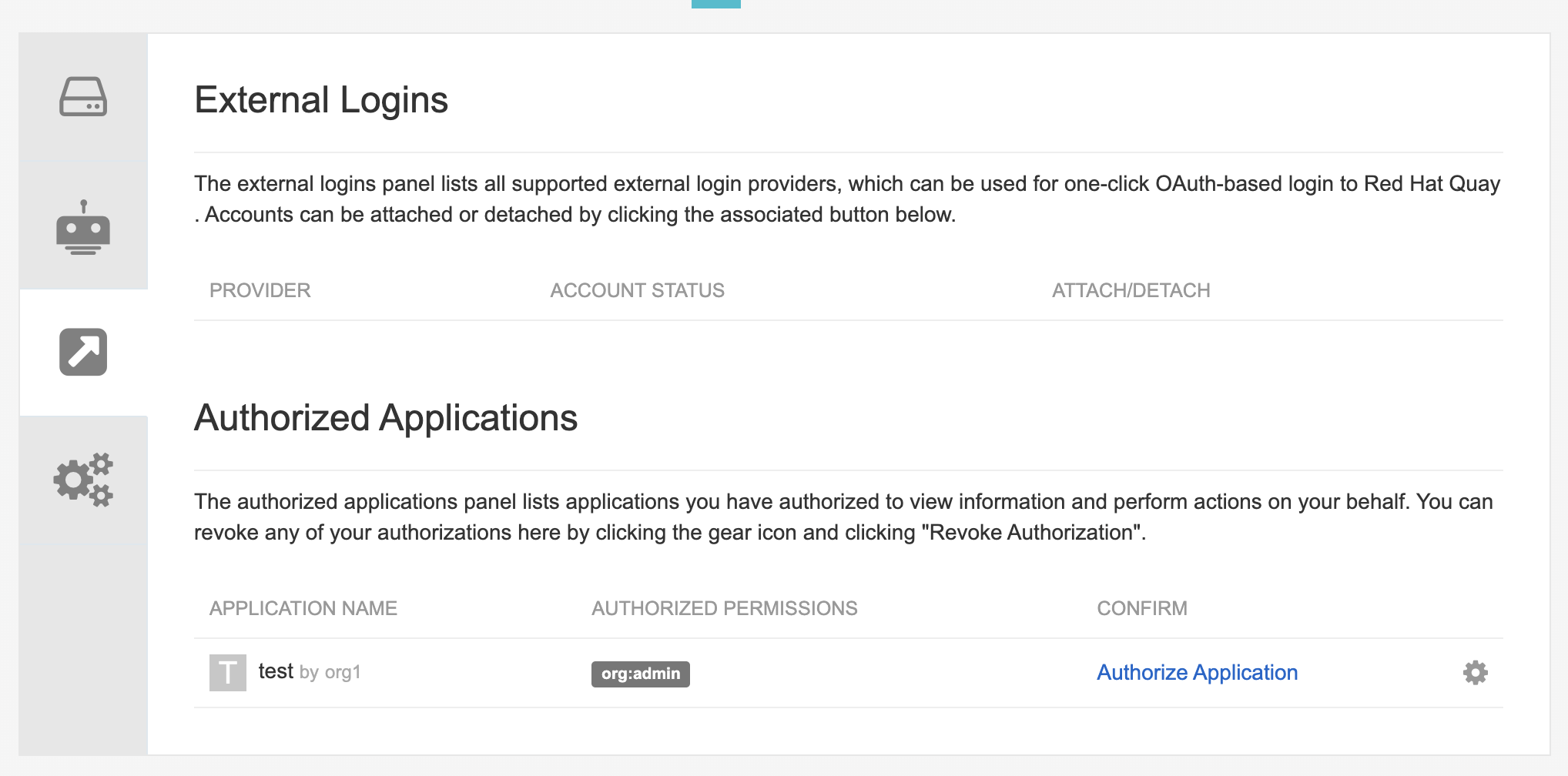Click the "T" avatar of test application
1568x776 pixels.
pos(227,673)
